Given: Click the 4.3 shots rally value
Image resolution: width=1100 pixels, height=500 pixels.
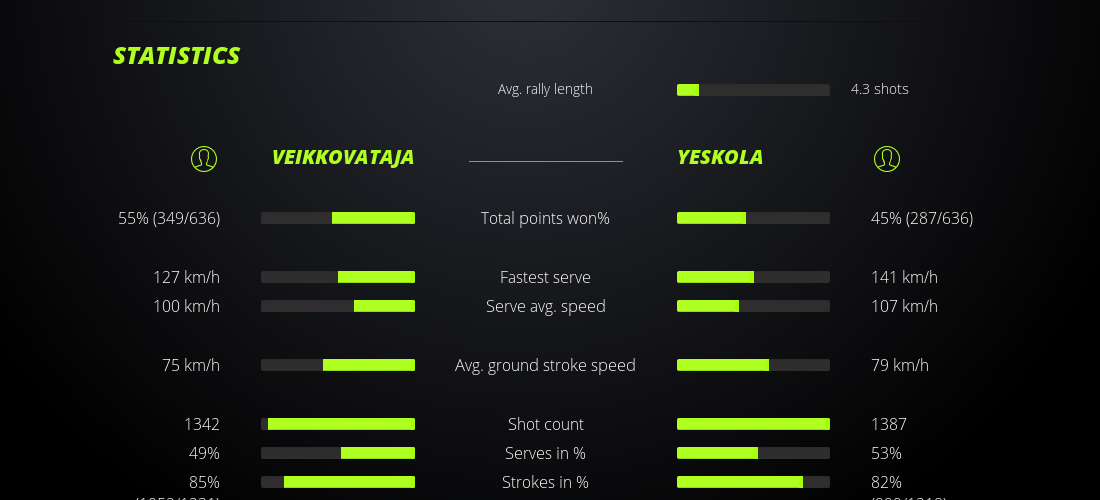Looking at the screenshot, I should point(879,89).
